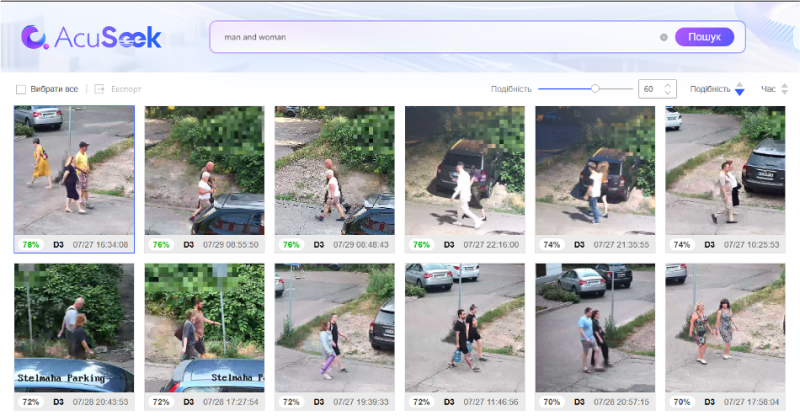
Task: Select the 76% thumbnail from 07/27 22:16:00
Action: (x=464, y=171)
